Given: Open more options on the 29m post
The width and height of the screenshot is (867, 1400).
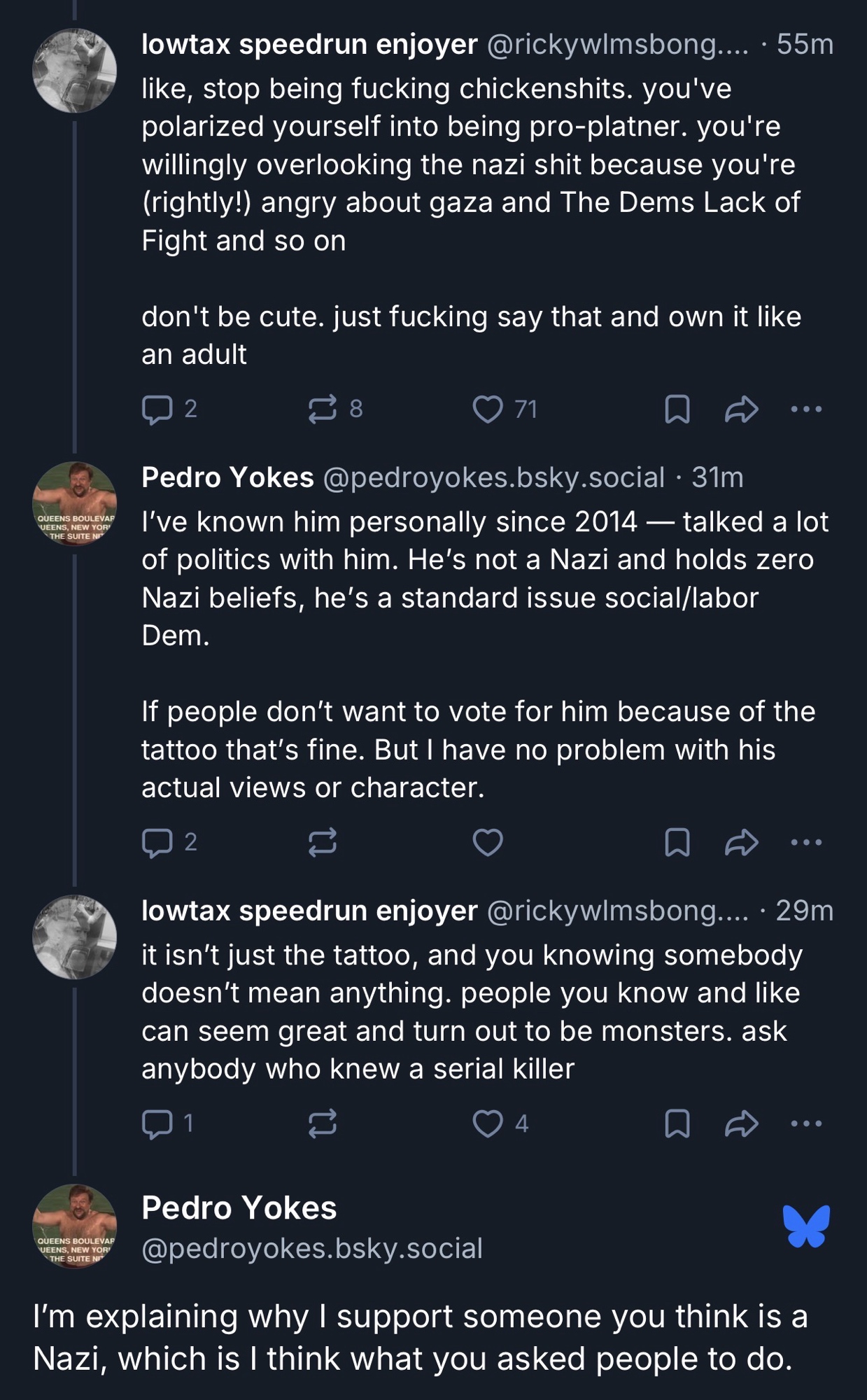Looking at the screenshot, I should pos(806,1123).
